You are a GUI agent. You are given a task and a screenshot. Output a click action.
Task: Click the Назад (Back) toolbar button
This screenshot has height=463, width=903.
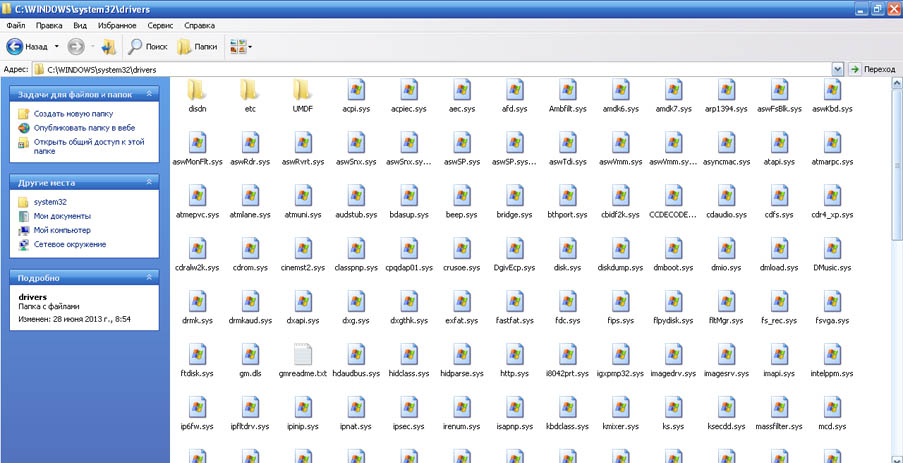tap(28, 46)
